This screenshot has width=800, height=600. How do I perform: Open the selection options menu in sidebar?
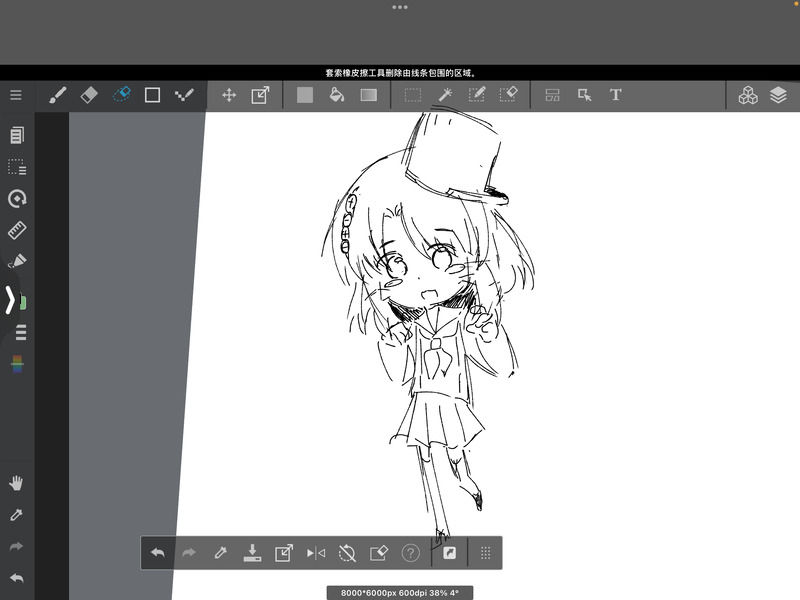pos(17,167)
